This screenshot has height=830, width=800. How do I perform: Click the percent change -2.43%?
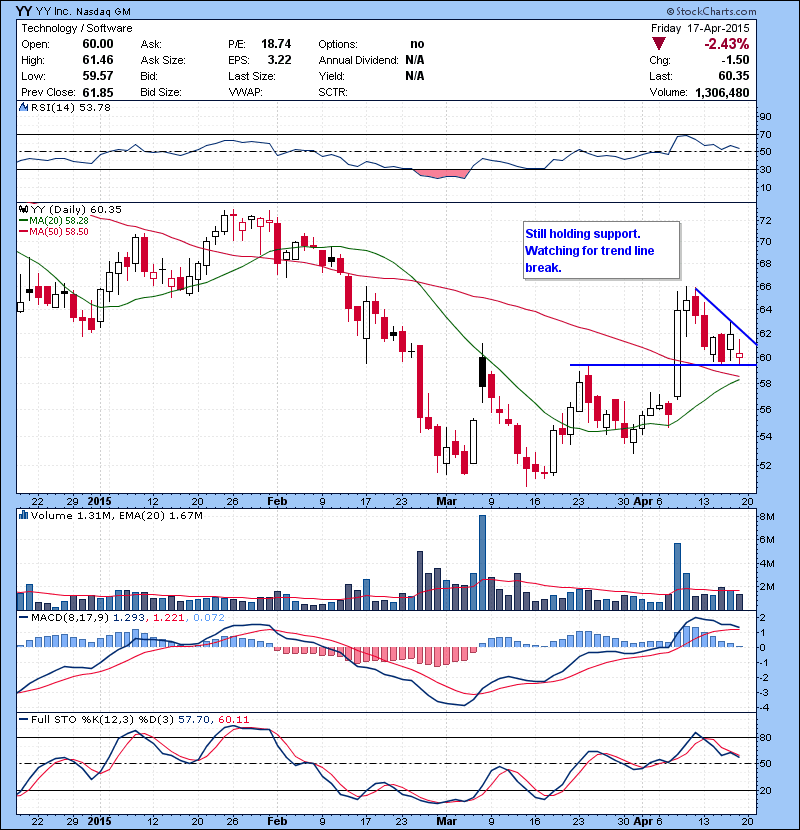726,43
